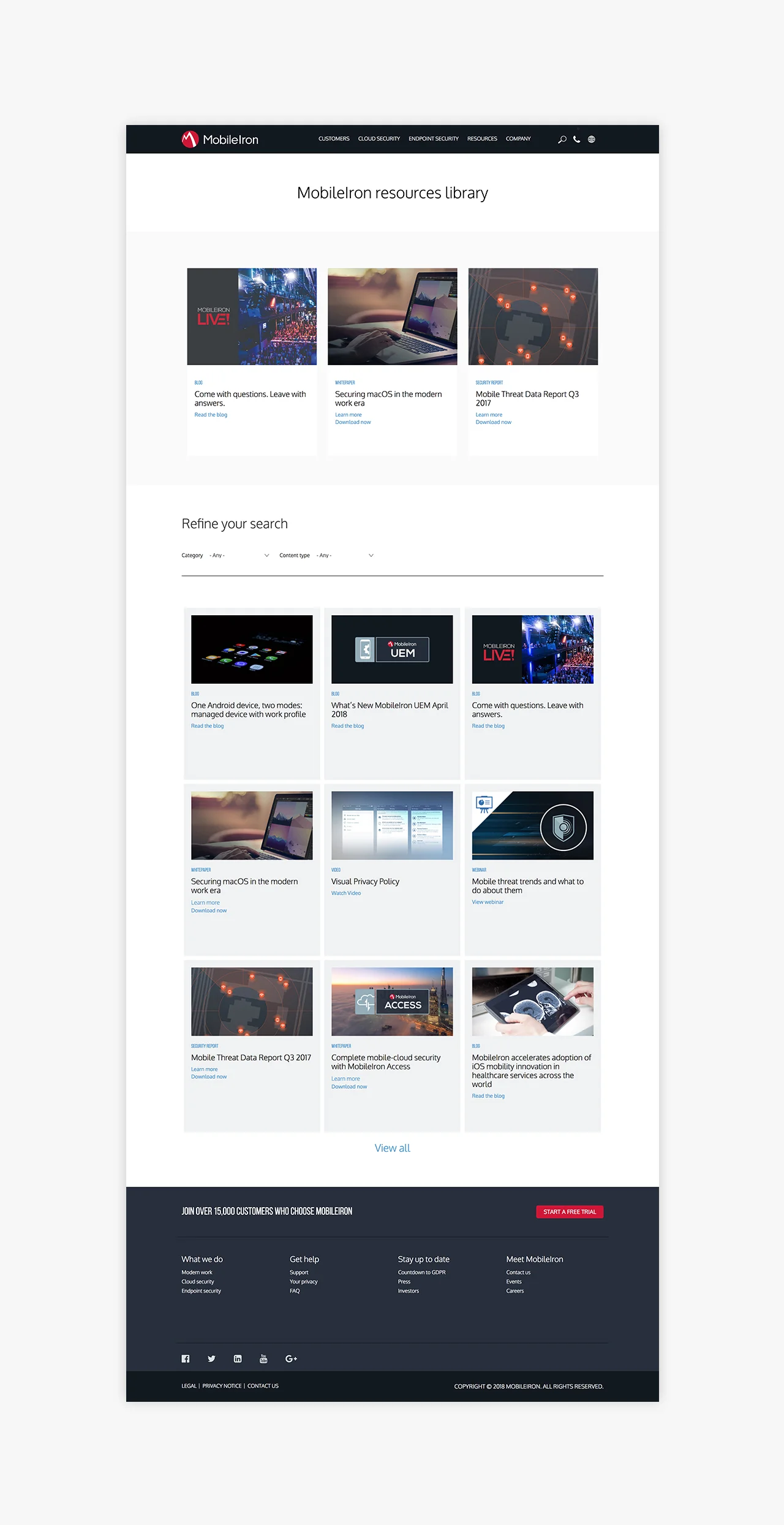
Task: Click footer Modern work link
Action: (x=197, y=1273)
